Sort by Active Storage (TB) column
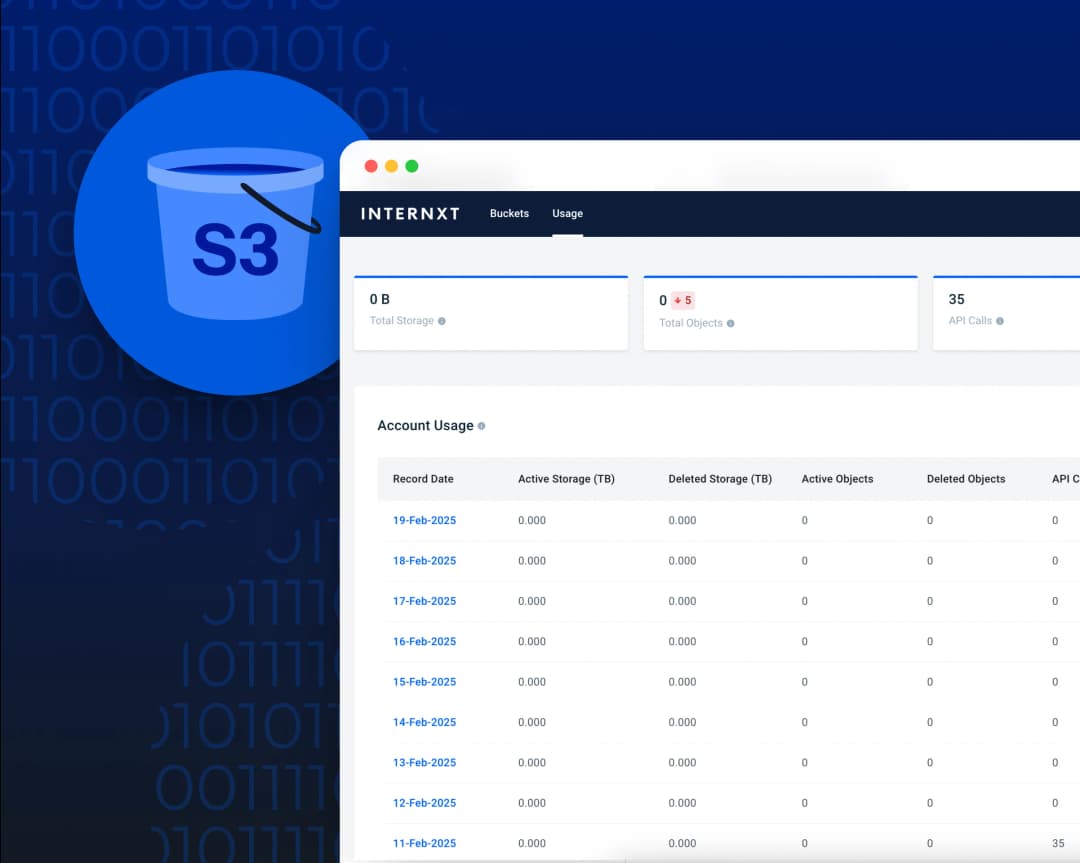The width and height of the screenshot is (1080, 863). (x=566, y=479)
